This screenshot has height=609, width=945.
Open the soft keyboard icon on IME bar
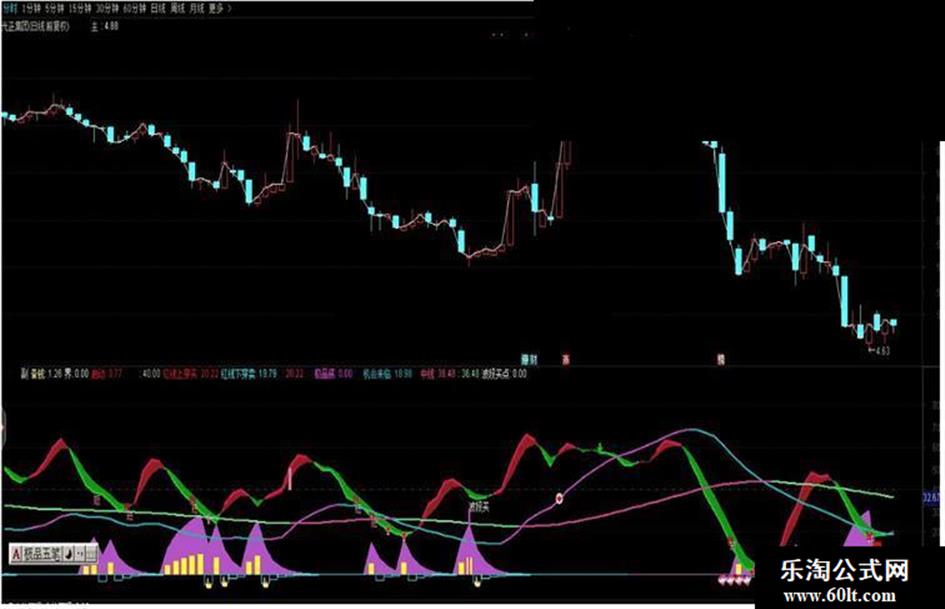pyautogui.click(x=91, y=554)
